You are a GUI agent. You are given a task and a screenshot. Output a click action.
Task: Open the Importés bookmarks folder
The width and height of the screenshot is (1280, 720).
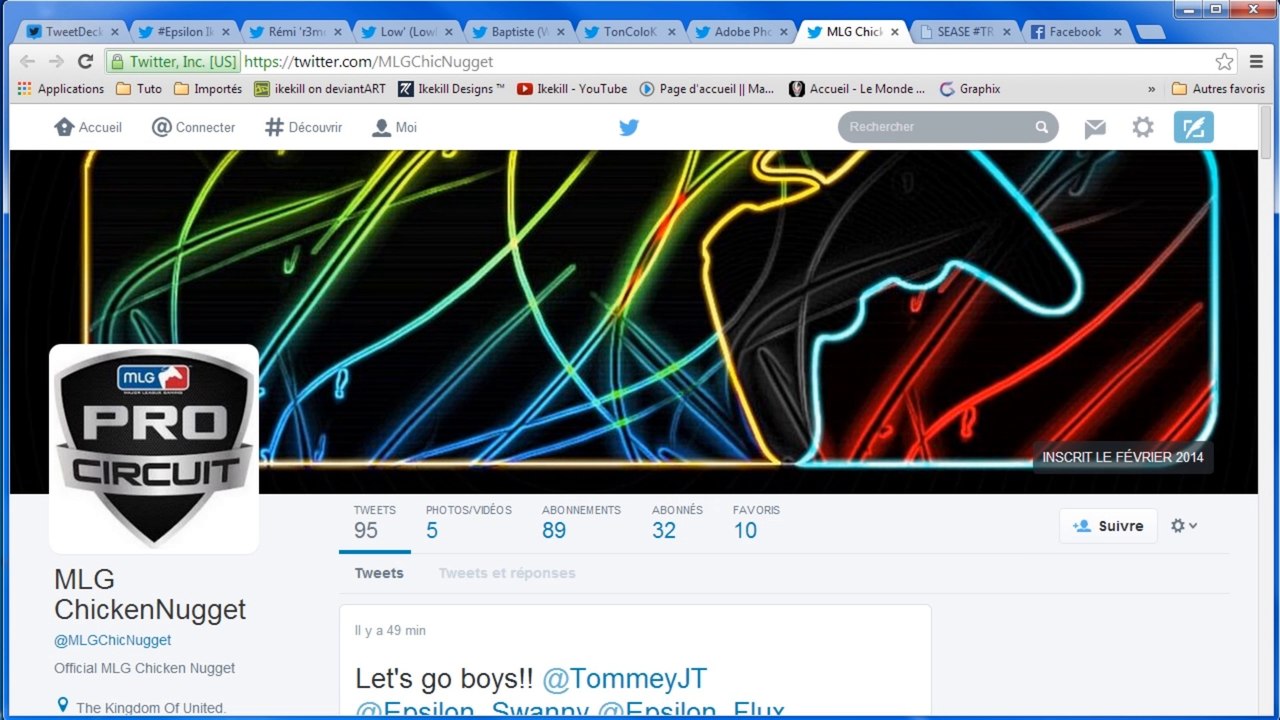click(208, 89)
